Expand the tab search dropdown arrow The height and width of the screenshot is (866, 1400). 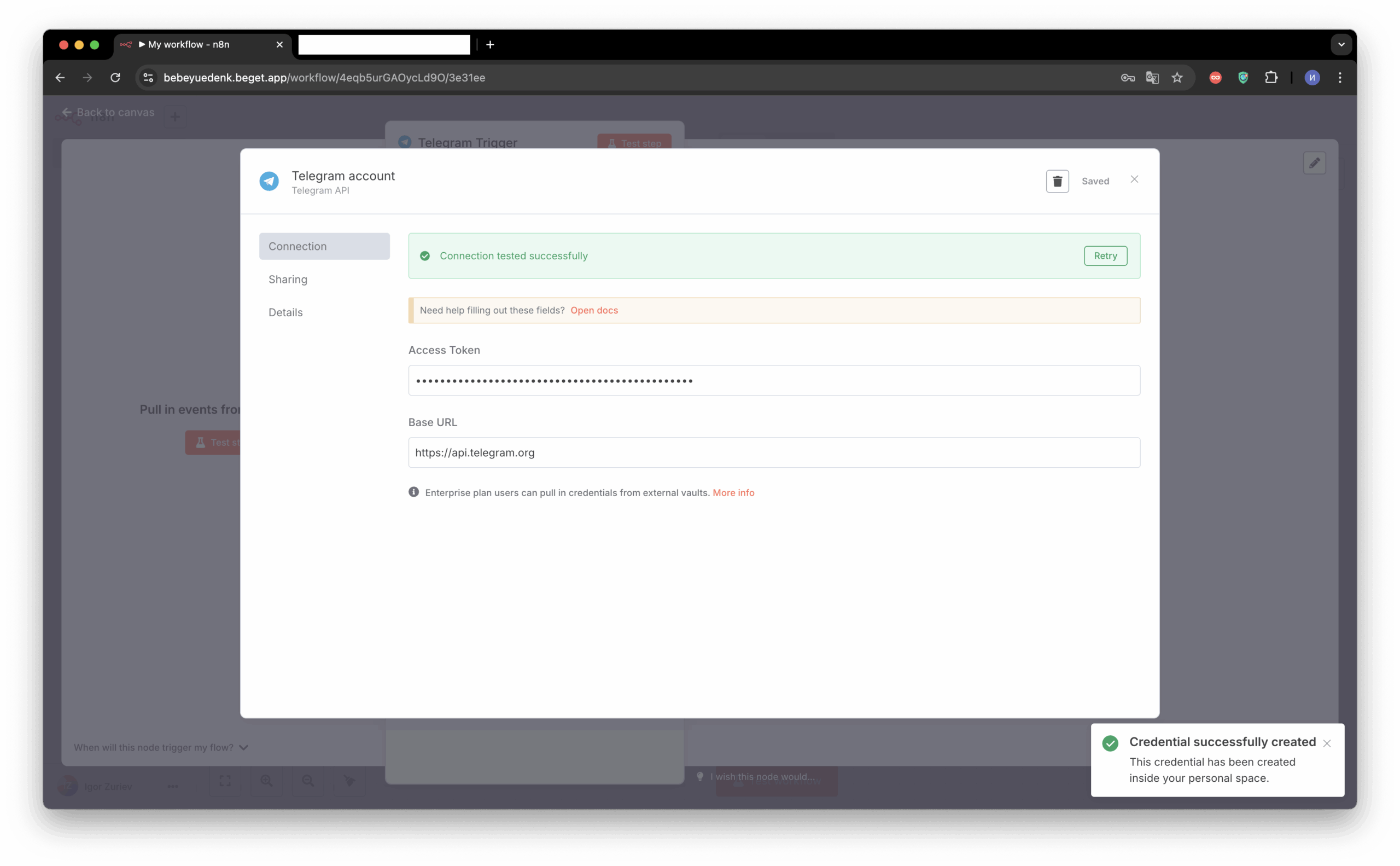click(x=1340, y=45)
